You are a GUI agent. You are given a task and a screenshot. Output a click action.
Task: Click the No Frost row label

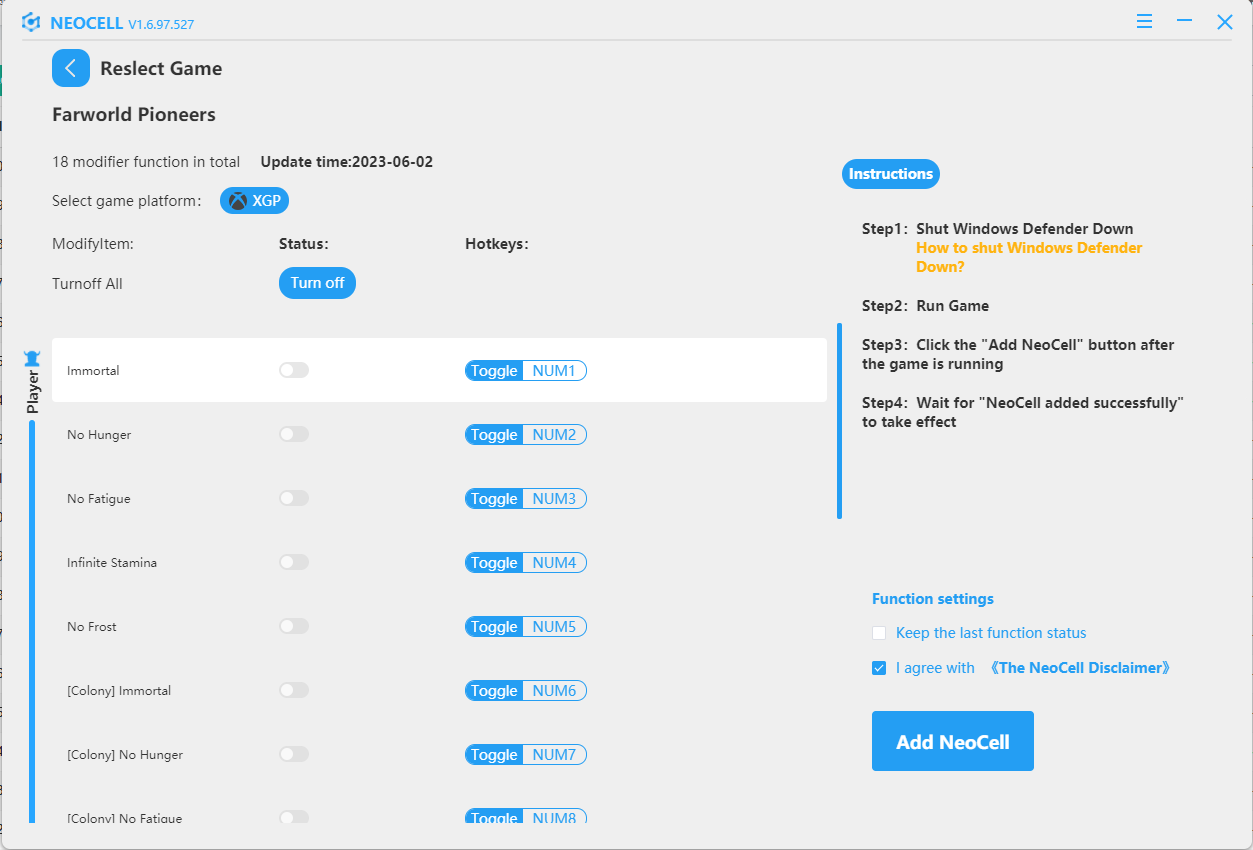click(92, 627)
